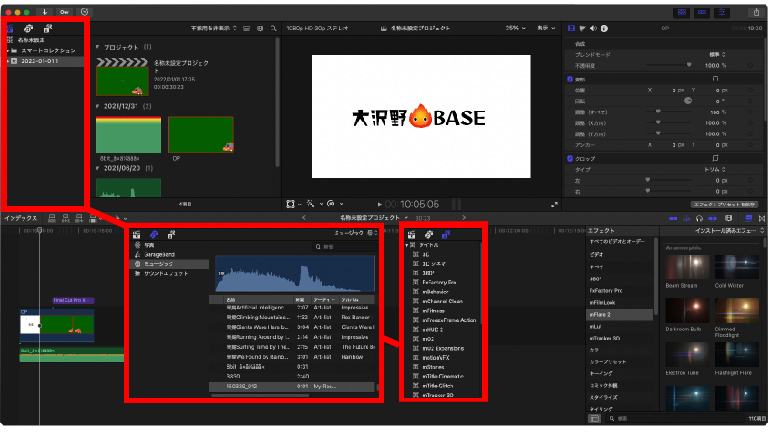768x432 pixels.
Task: Open the crop type トリム dropdown
Action: 715,169
